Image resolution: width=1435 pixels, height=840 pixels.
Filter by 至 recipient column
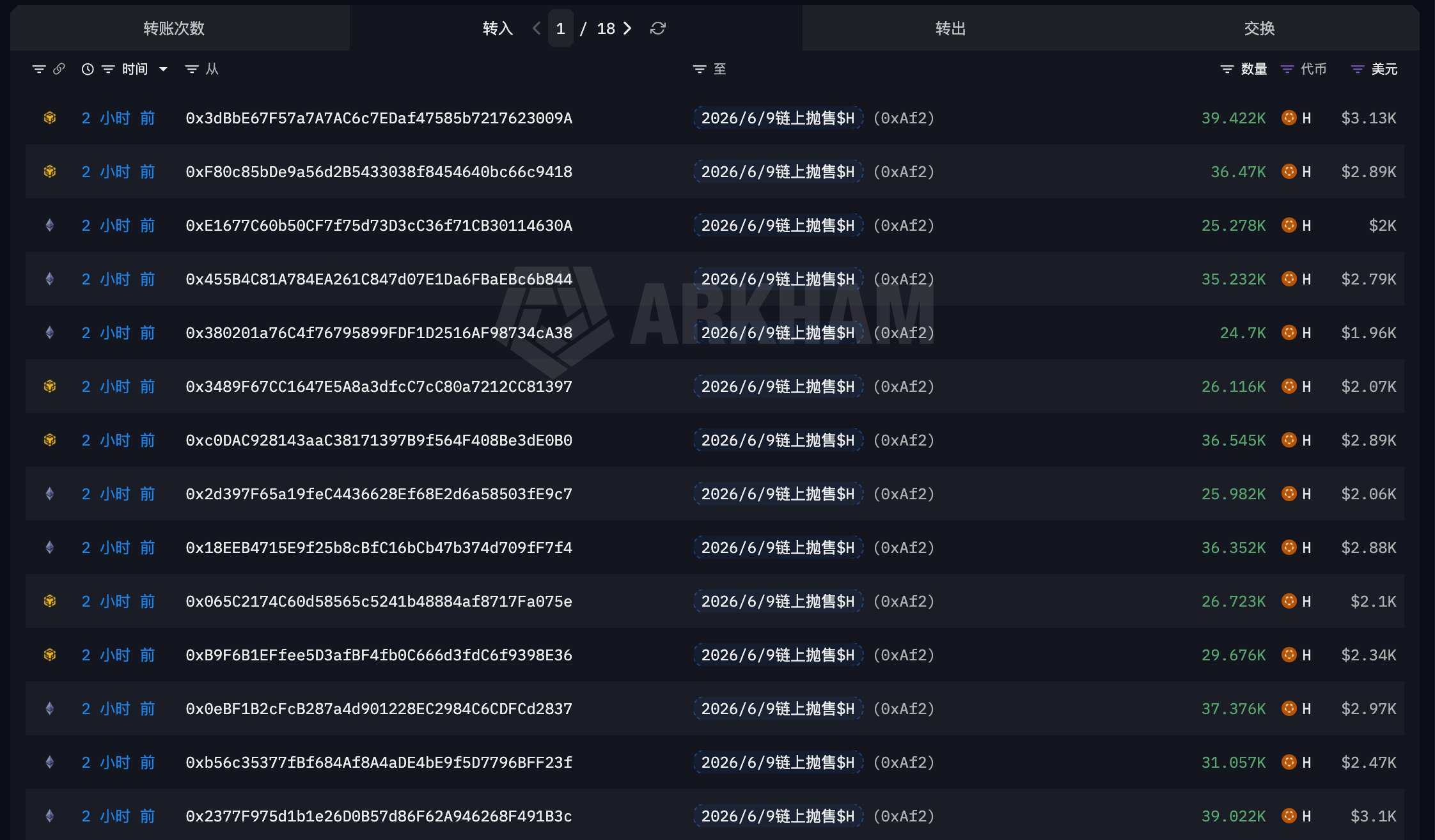(x=700, y=69)
